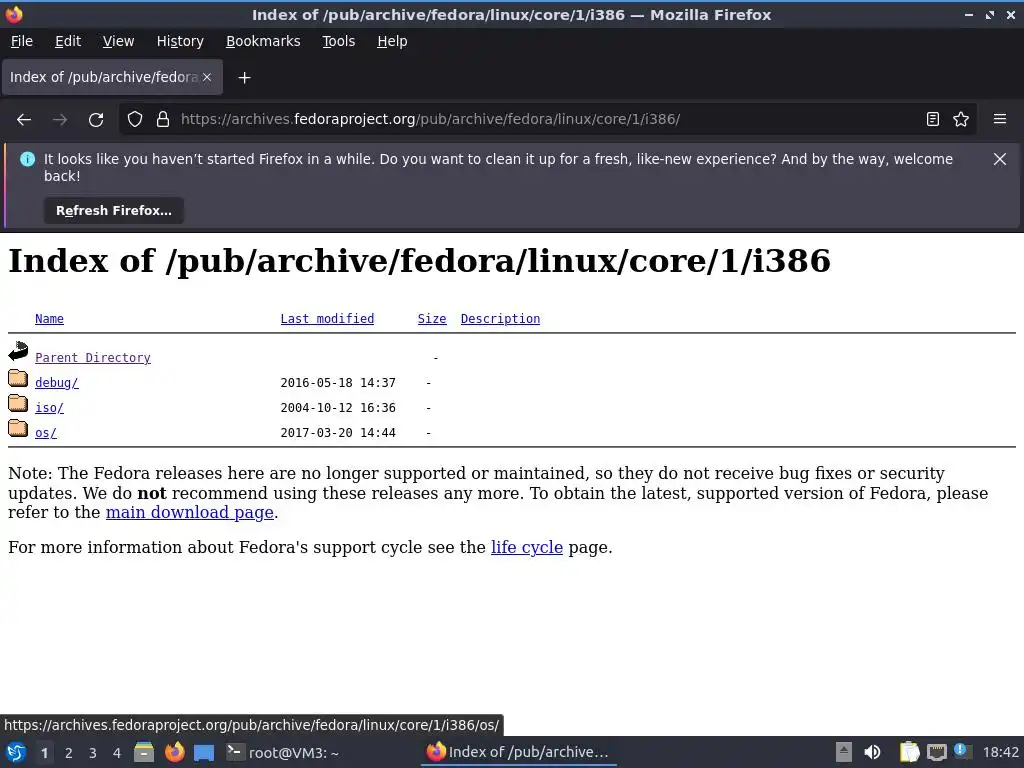Open a new tab with plus button
Image resolution: width=1024 pixels, height=768 pixels.
[244, 78]
